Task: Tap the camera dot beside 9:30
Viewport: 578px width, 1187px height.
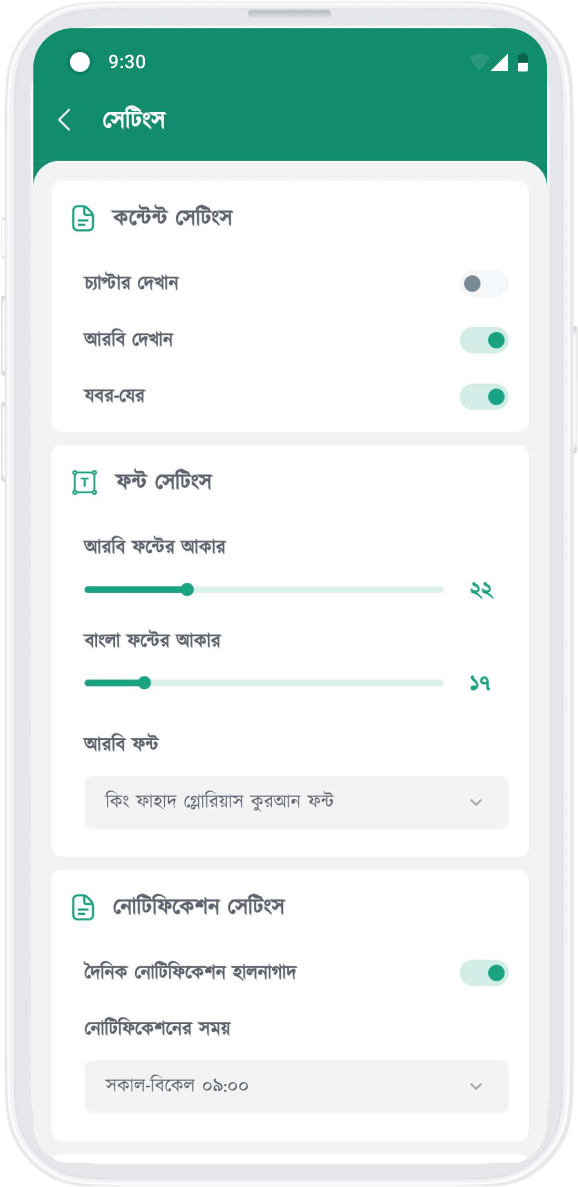Action: click(79, 62)
